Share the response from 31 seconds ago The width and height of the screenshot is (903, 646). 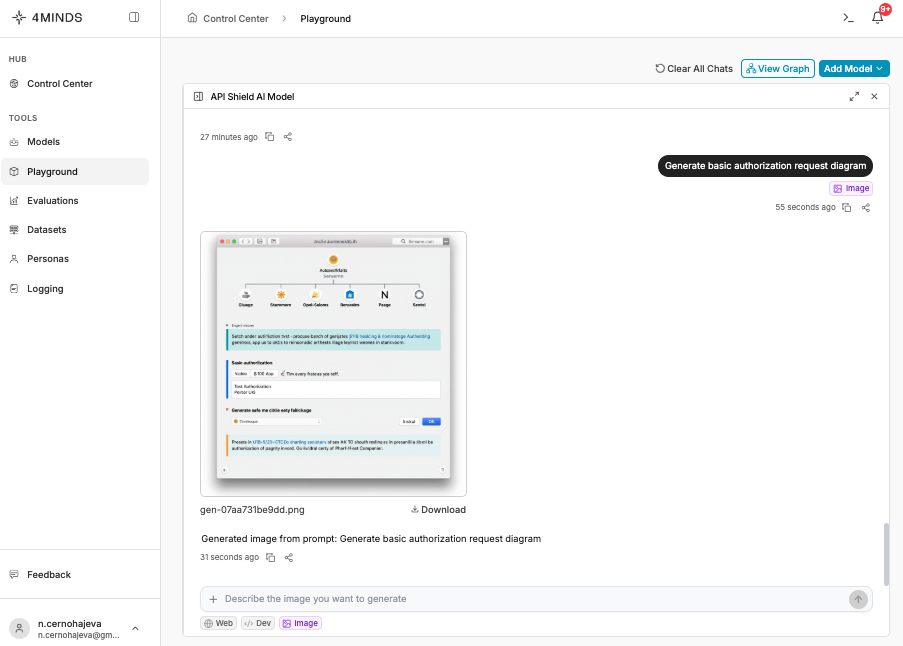coord(289,557)
